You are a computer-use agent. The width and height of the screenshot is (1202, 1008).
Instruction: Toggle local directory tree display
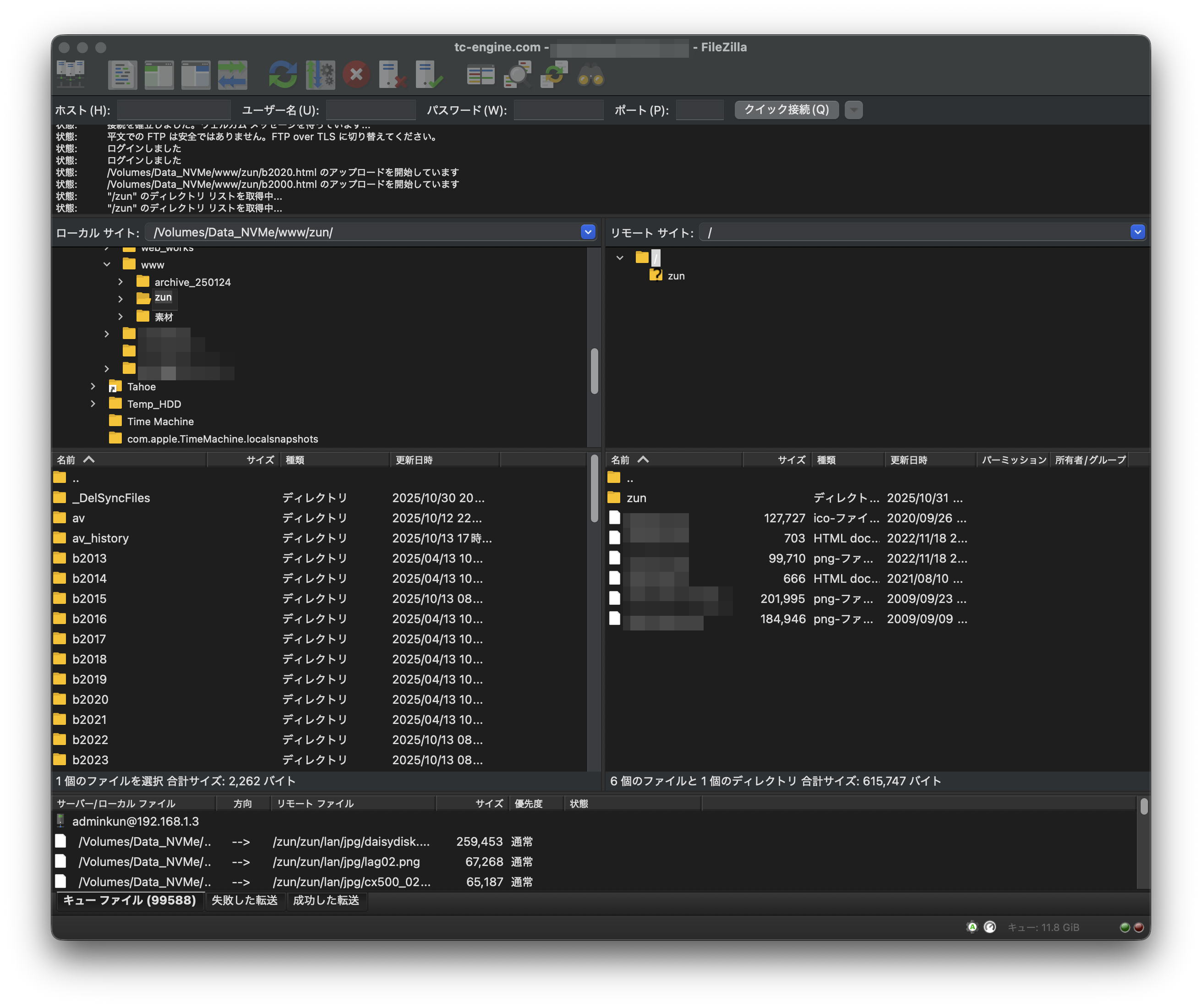pos(159,74)
